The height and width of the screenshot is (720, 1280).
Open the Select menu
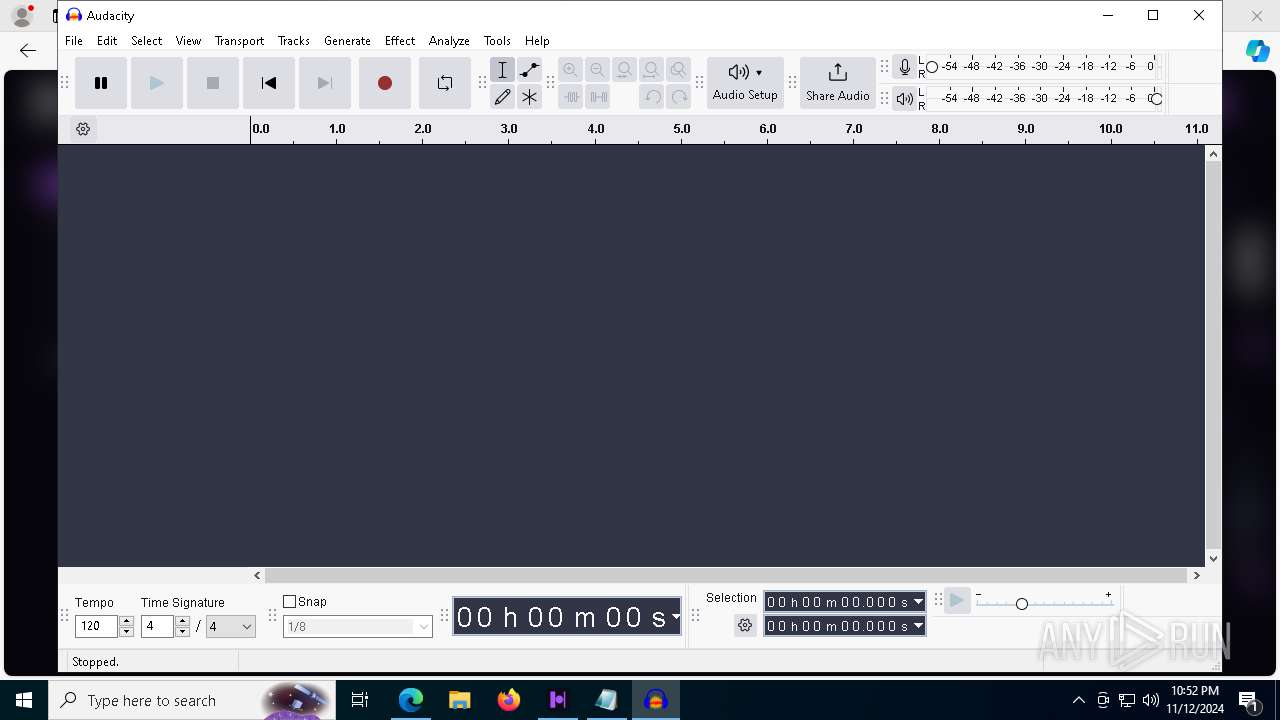(146, 41)
